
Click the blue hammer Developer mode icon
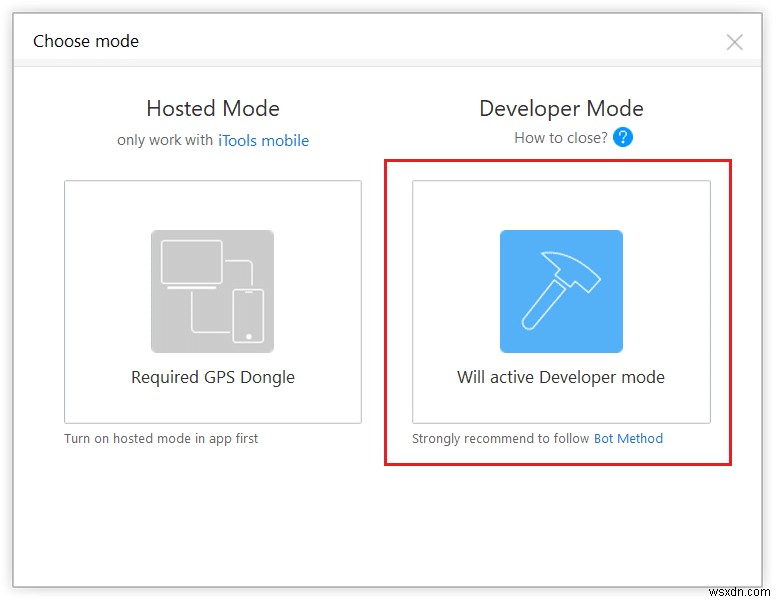point(561,291)
